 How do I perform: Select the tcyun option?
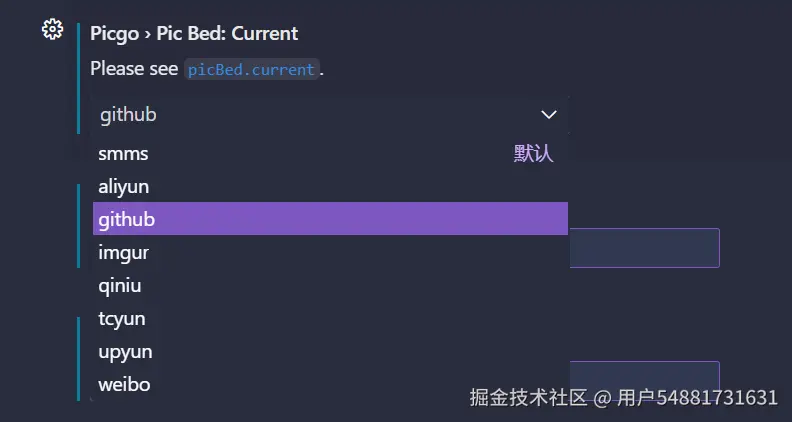pos(122,319)
